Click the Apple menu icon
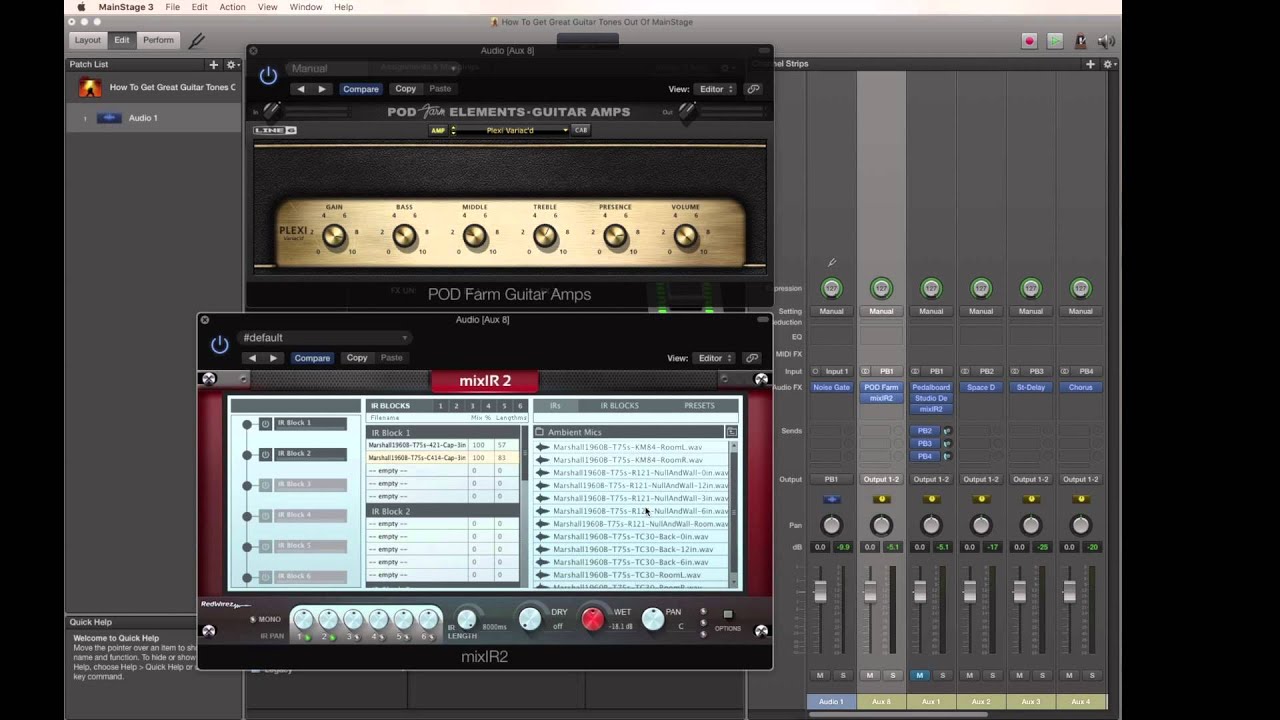Image resolution: width=1280 pixels, height=720 pixels. (81, 7)
